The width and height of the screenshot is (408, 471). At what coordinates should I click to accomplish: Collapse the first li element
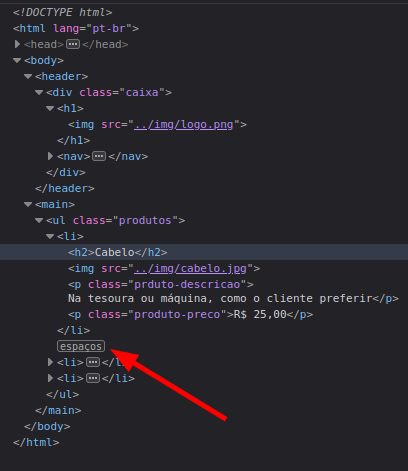click(x=50, y=236)
